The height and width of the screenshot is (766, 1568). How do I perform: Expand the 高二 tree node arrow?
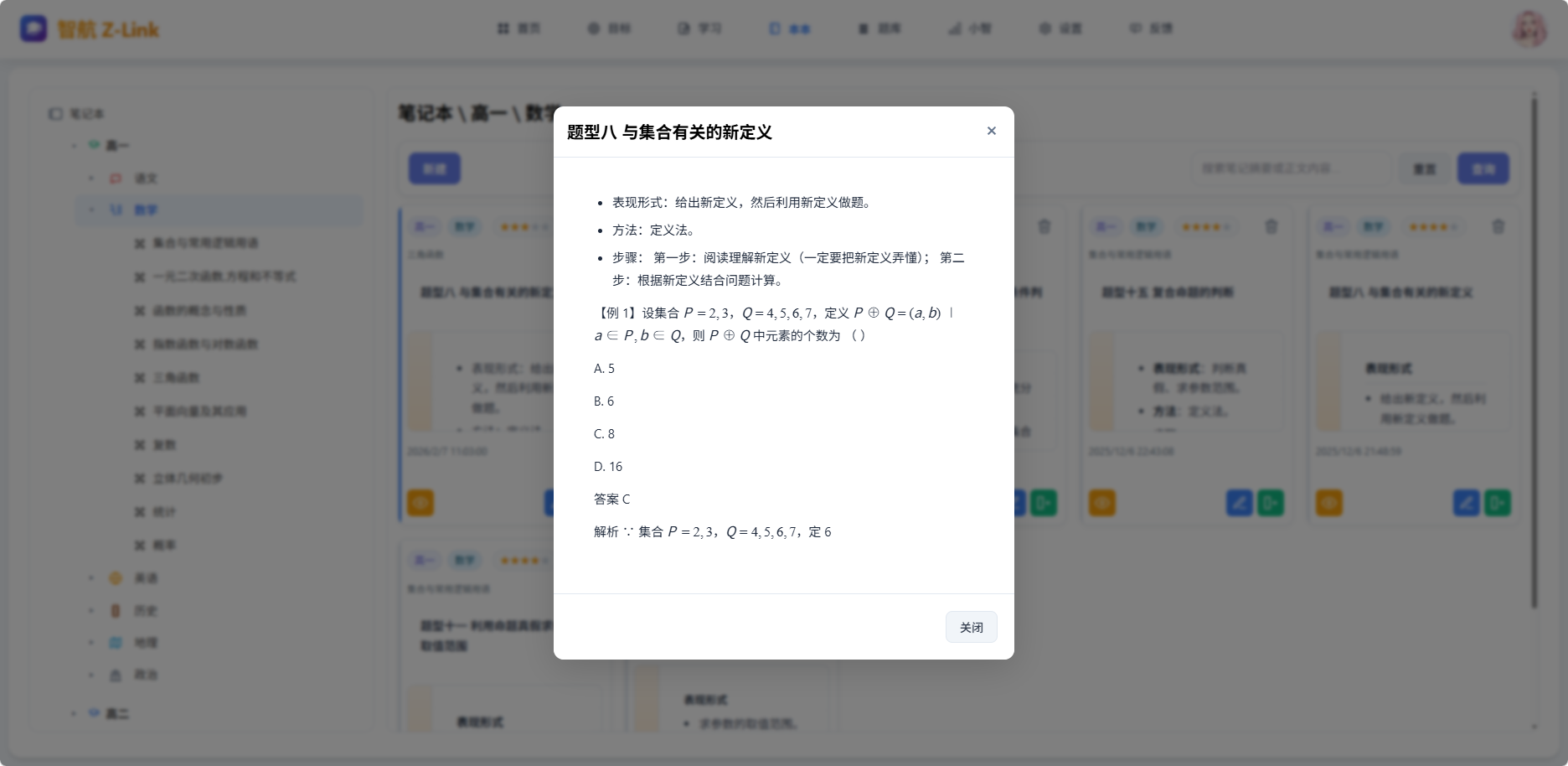click(74, 714)
